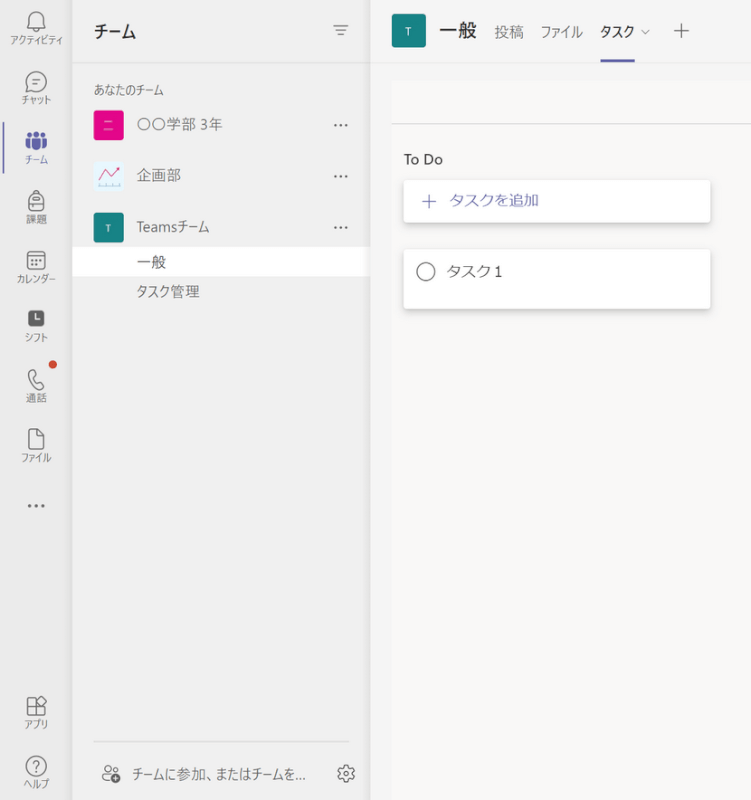Open the ファイル icon in sidebar
Viewport: 751px width, 800px height.
pyautogui.click(x=36, y=439)
